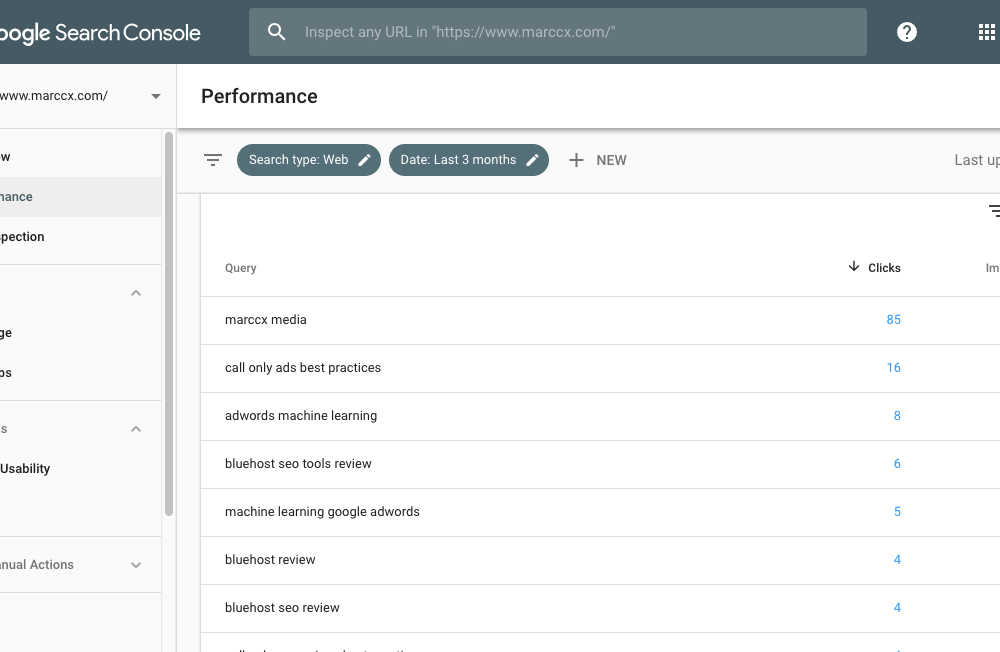Collapse the sidebar section above Usability

click(136, 429)
